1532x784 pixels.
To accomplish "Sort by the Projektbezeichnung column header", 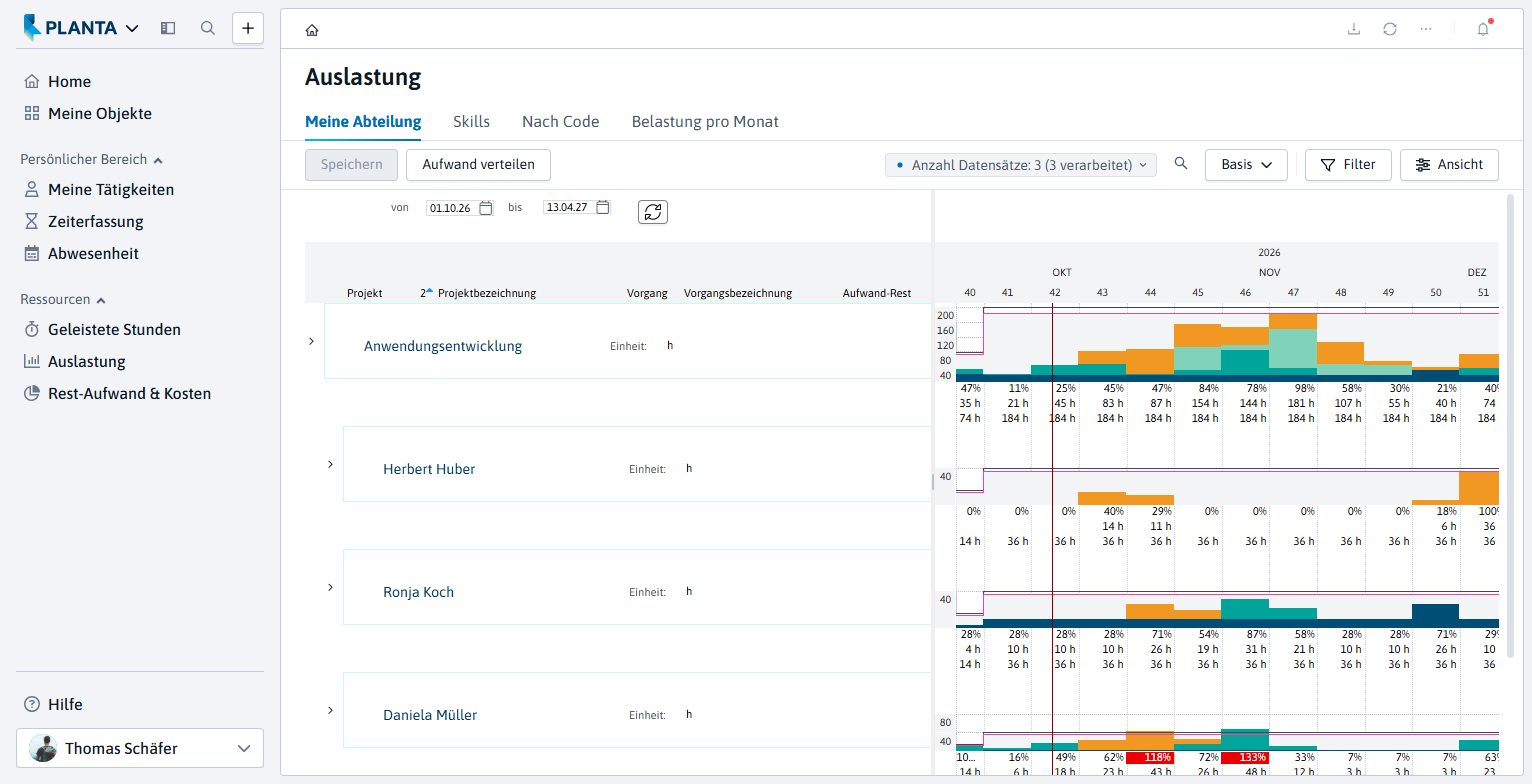I will point(487,294).
